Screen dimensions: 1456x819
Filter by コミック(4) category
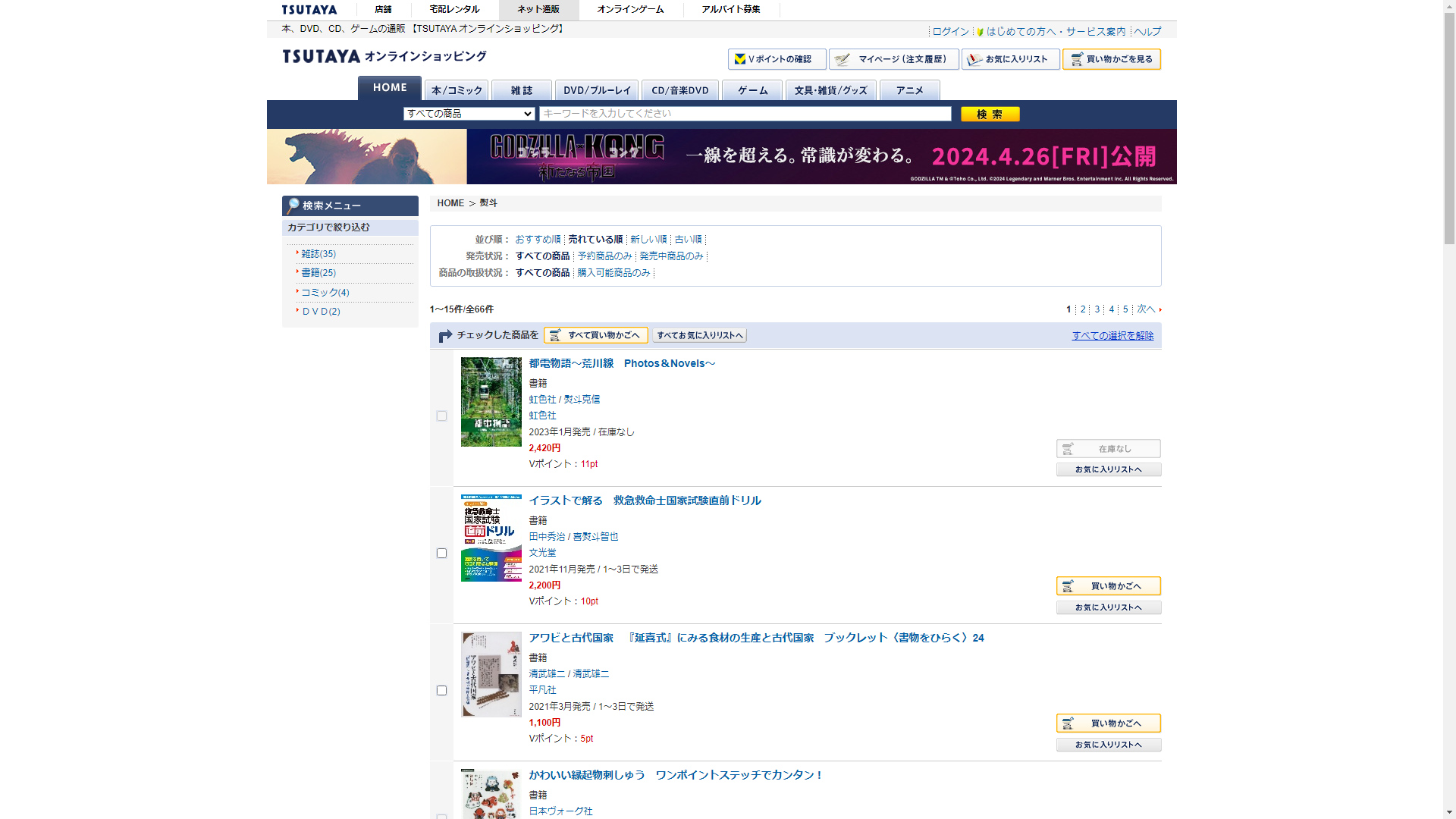point(325,293)
